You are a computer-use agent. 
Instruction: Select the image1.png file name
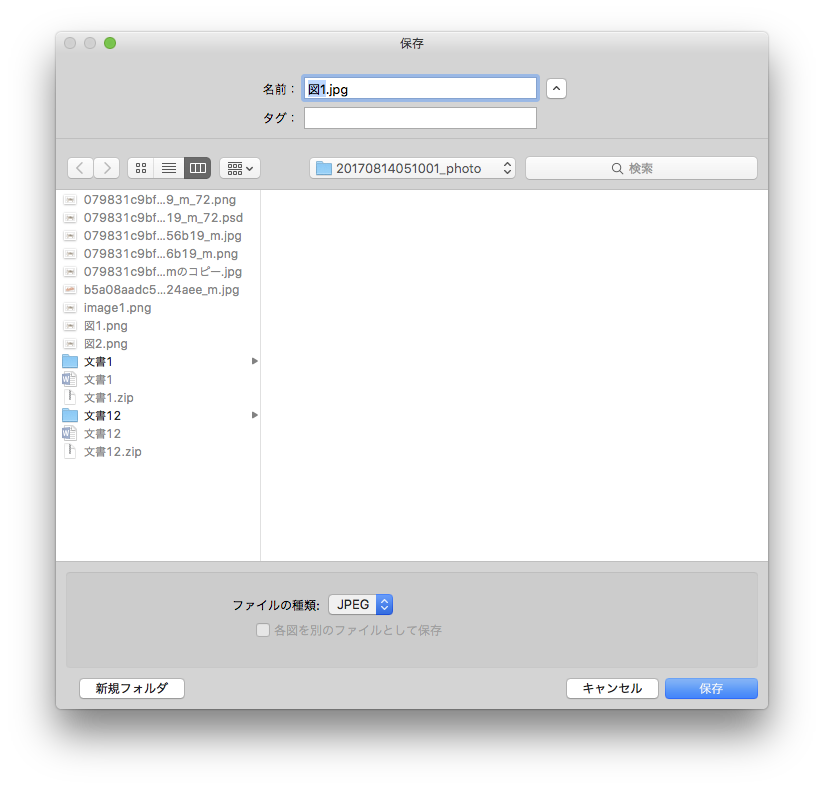pyautogui.click(x=117, y=308)
